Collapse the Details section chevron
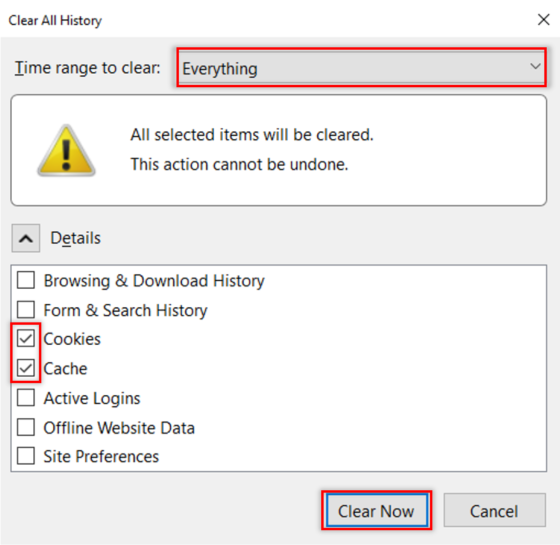Screen dimensions: 560x545 coord(26,238)
